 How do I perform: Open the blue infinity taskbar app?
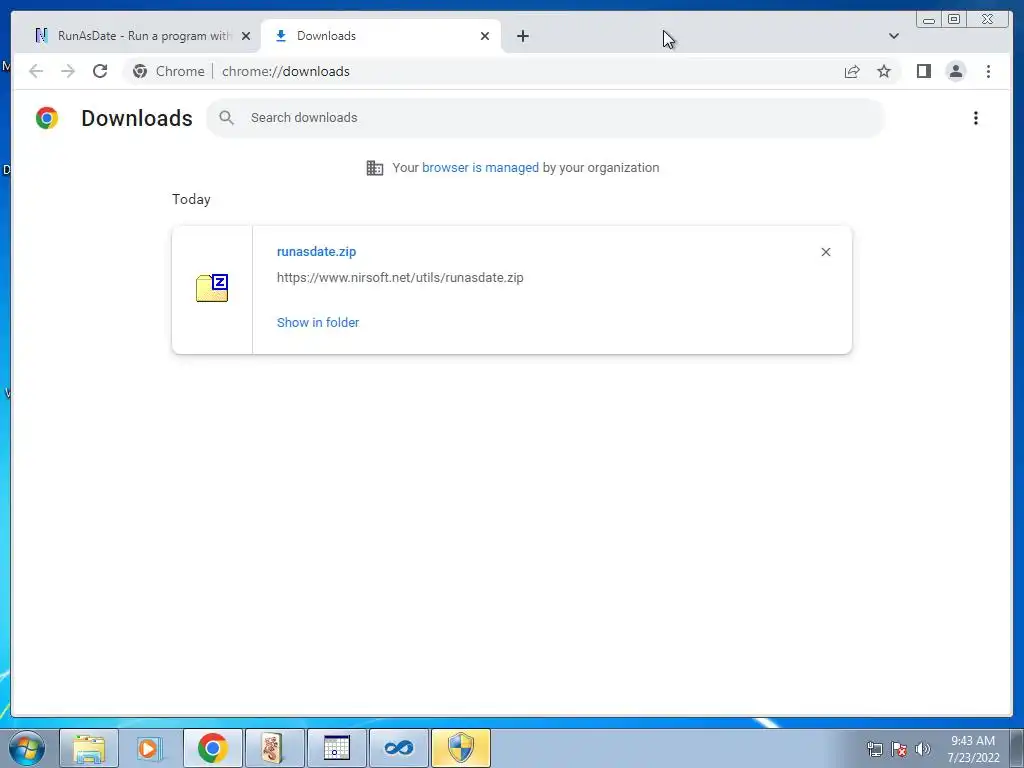click(398, 748)
